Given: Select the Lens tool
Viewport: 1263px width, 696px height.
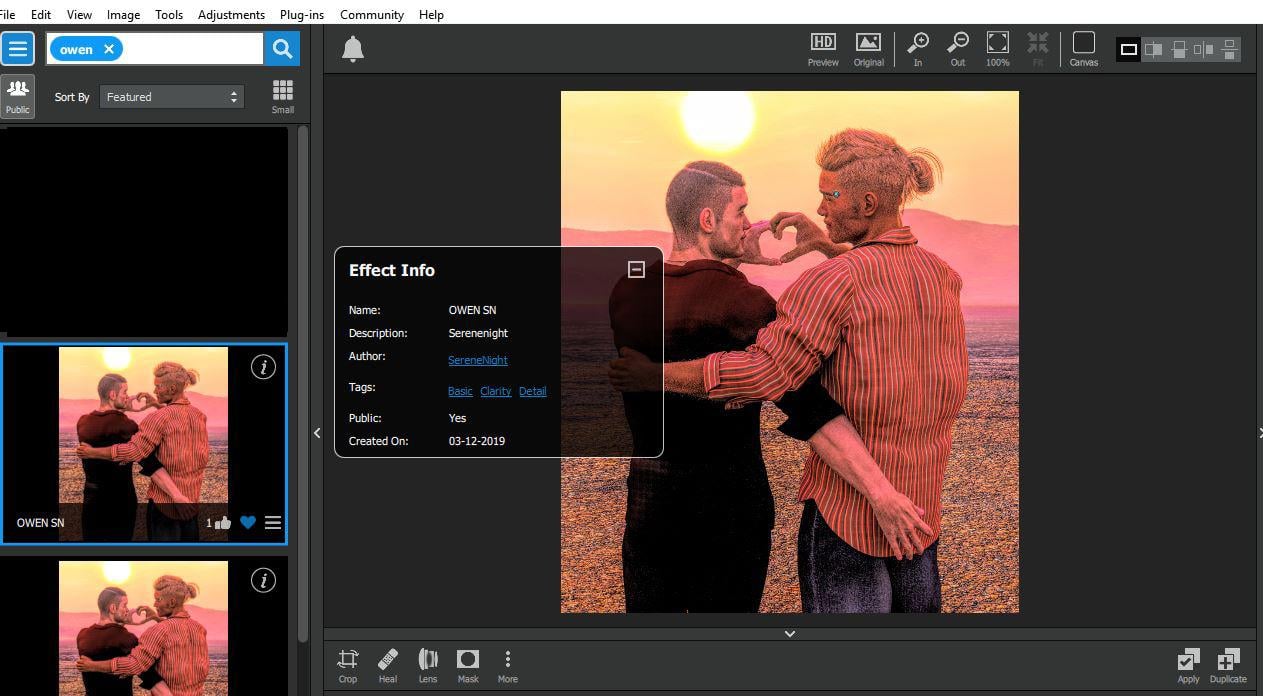Looking at the screenshot, I should point(428,665).
